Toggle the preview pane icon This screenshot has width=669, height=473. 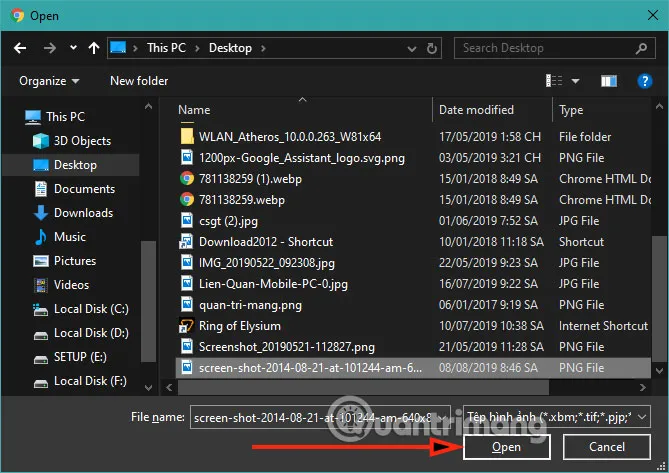point(608,80)
